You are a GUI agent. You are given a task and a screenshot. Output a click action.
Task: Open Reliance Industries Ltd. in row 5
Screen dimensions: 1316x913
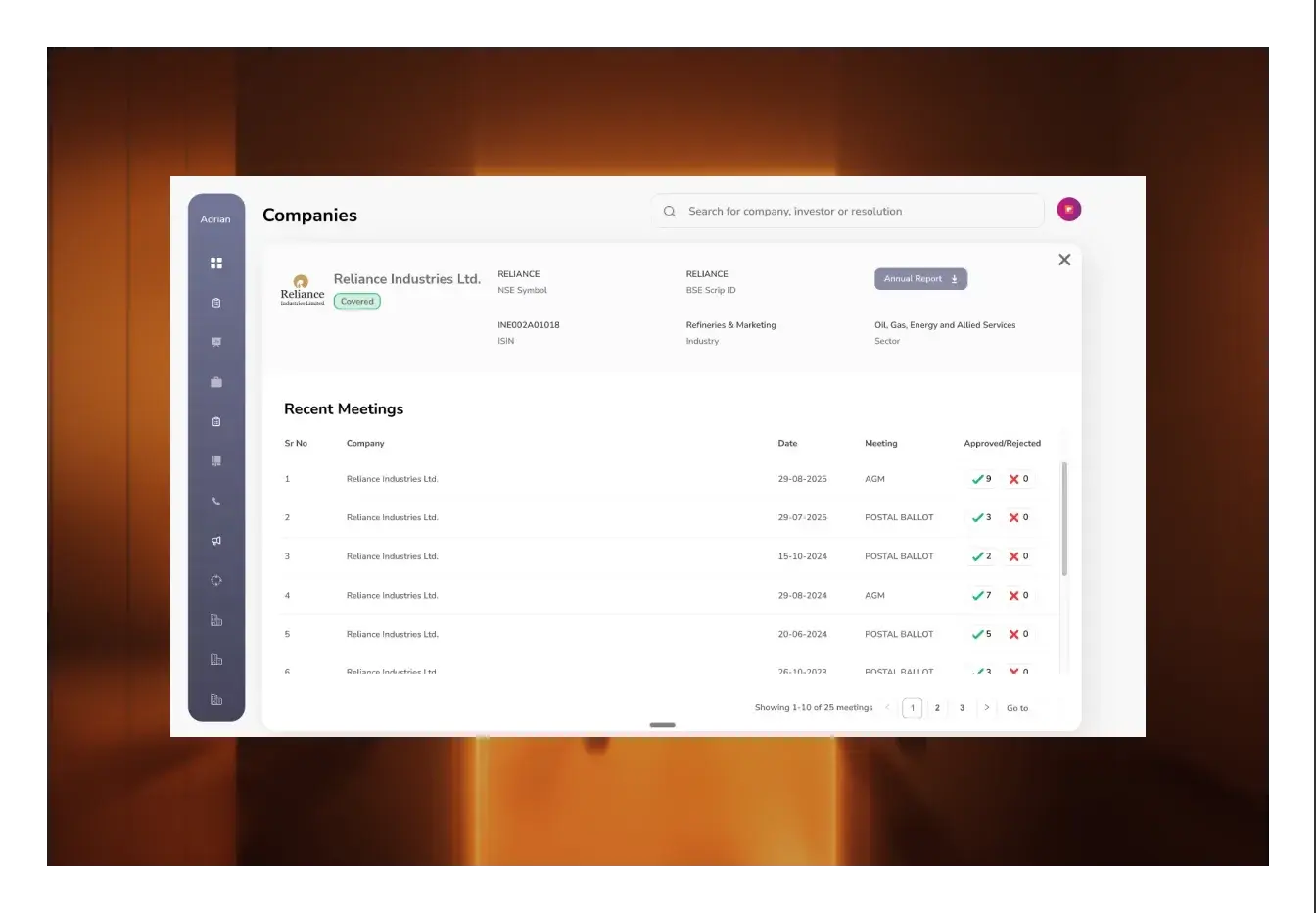[392, 634]
